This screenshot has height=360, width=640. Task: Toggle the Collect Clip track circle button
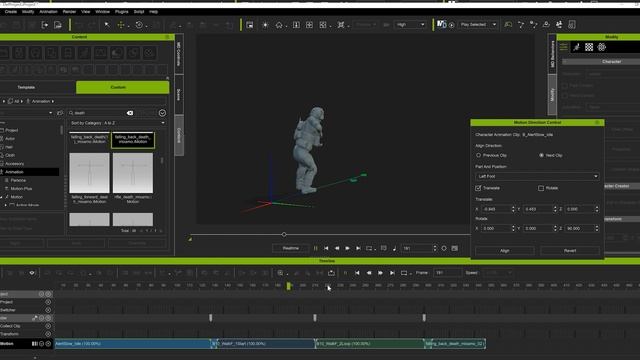point(48,326)
